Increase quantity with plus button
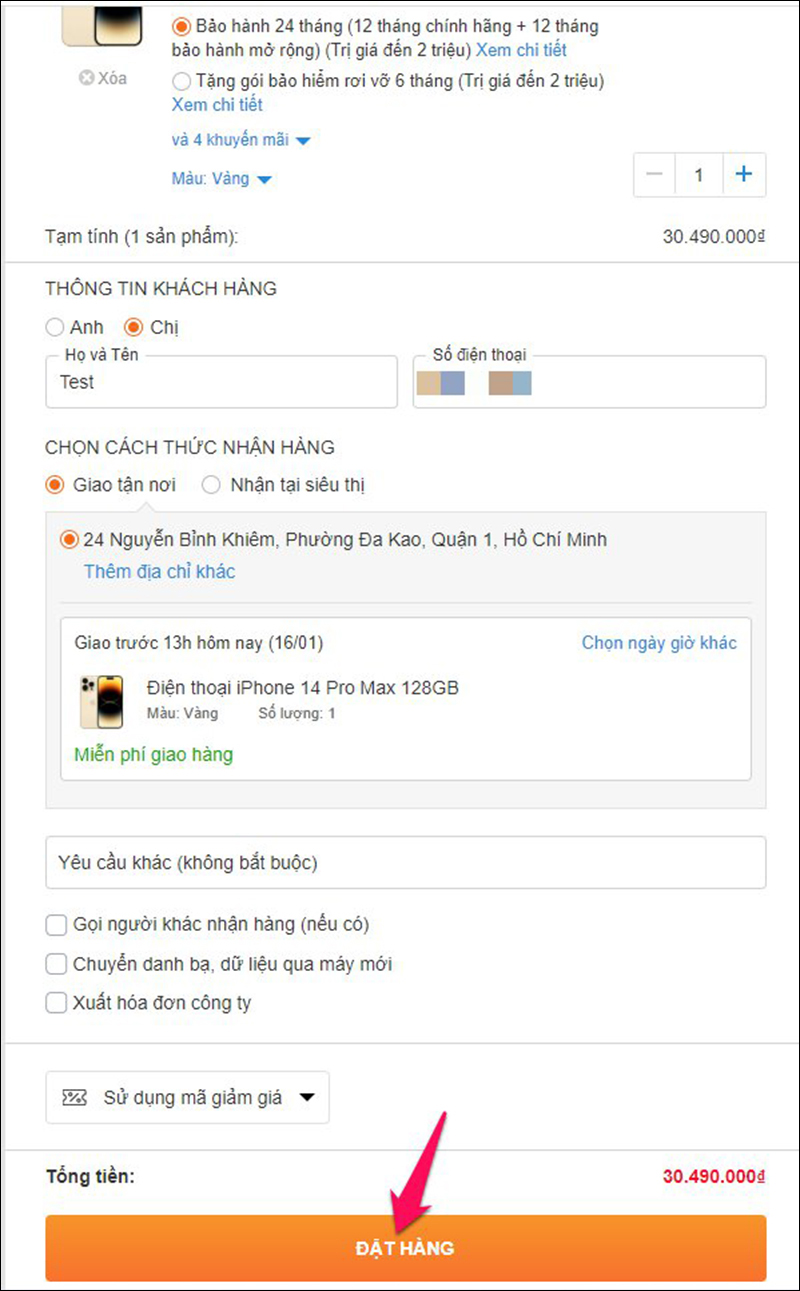 coord(743,174)
